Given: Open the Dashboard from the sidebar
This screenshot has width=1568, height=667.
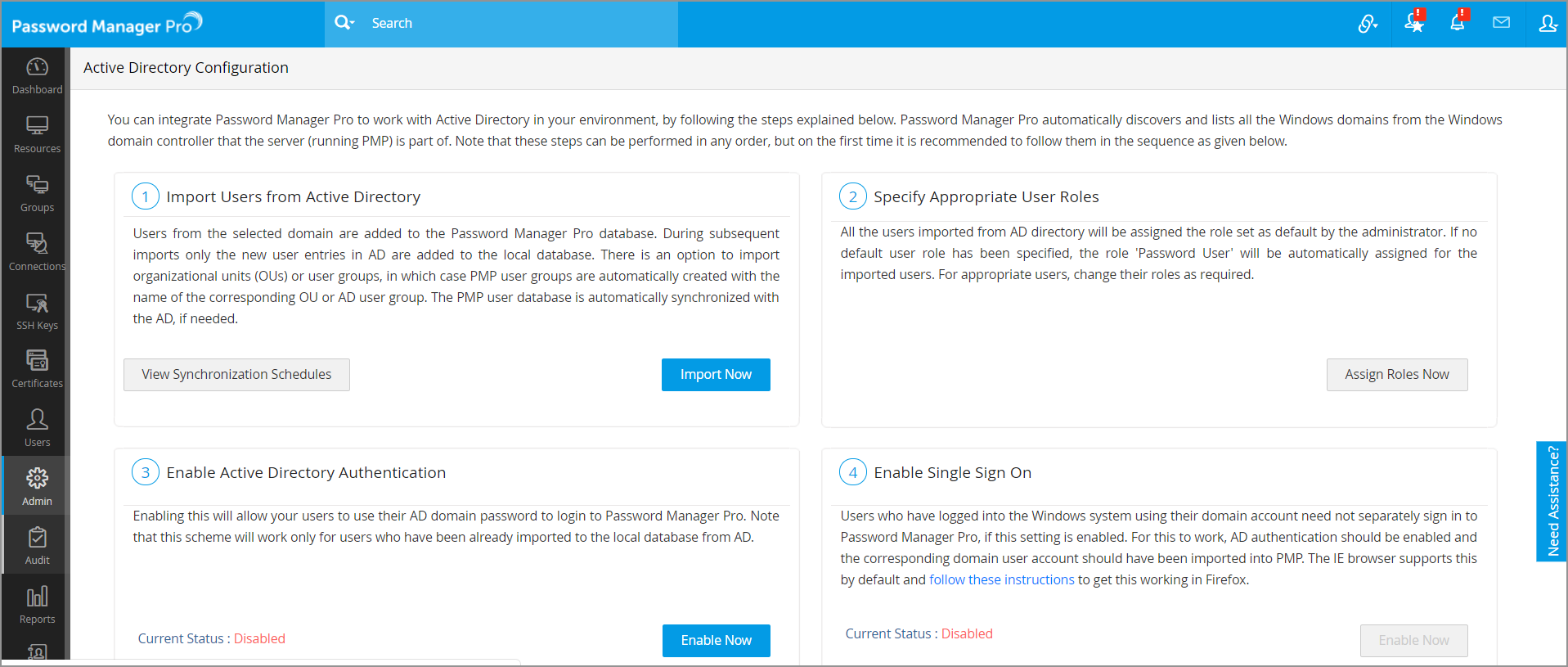Looking at the screenshot, I should pyautogui.click(x=37, y=76).
